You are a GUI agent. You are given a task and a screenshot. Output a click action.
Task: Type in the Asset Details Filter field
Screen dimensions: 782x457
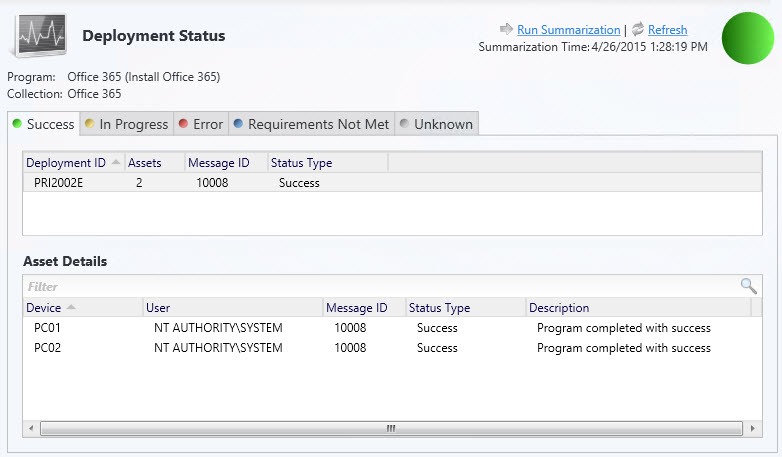click(380, 286)
